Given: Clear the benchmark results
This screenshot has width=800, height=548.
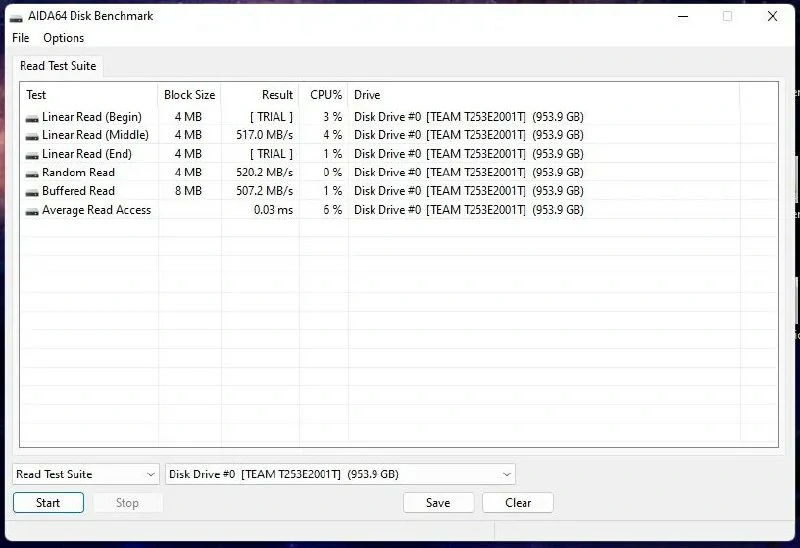Looking at the screenshot, I should click(518, 503).
